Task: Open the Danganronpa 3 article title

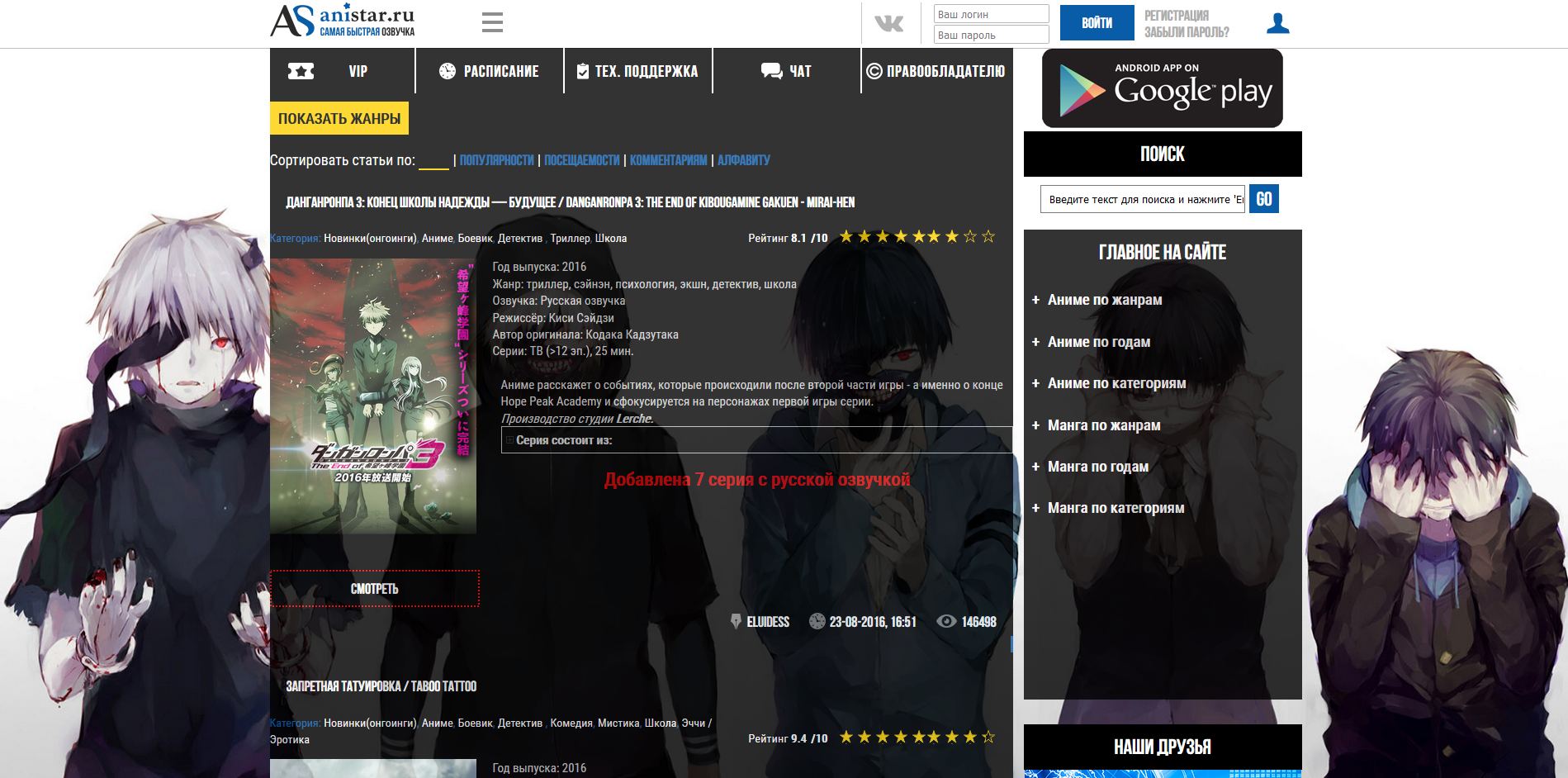Action: (x=570, y=202)
